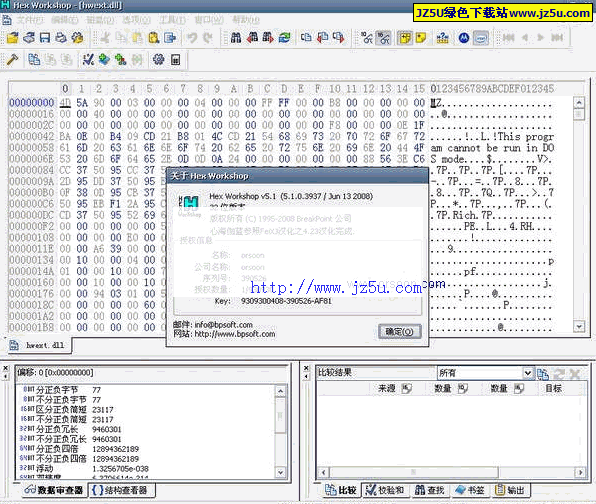Image resolution: width=596 pixels, height=504 pixels.
Task: Click the Motorola byte order icon
Action: (x=464, y=38)
